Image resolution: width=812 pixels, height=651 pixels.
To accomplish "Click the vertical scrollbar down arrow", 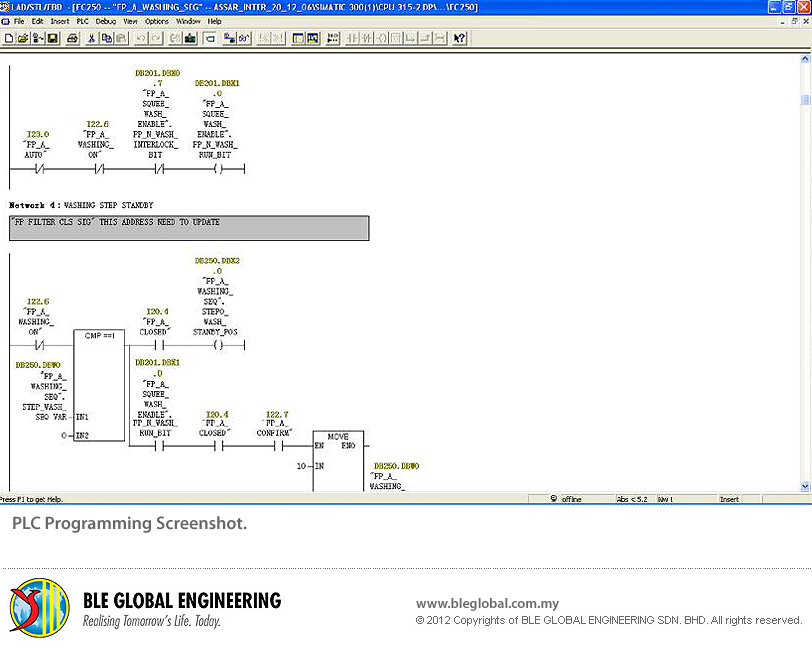I will pos(805,486).
